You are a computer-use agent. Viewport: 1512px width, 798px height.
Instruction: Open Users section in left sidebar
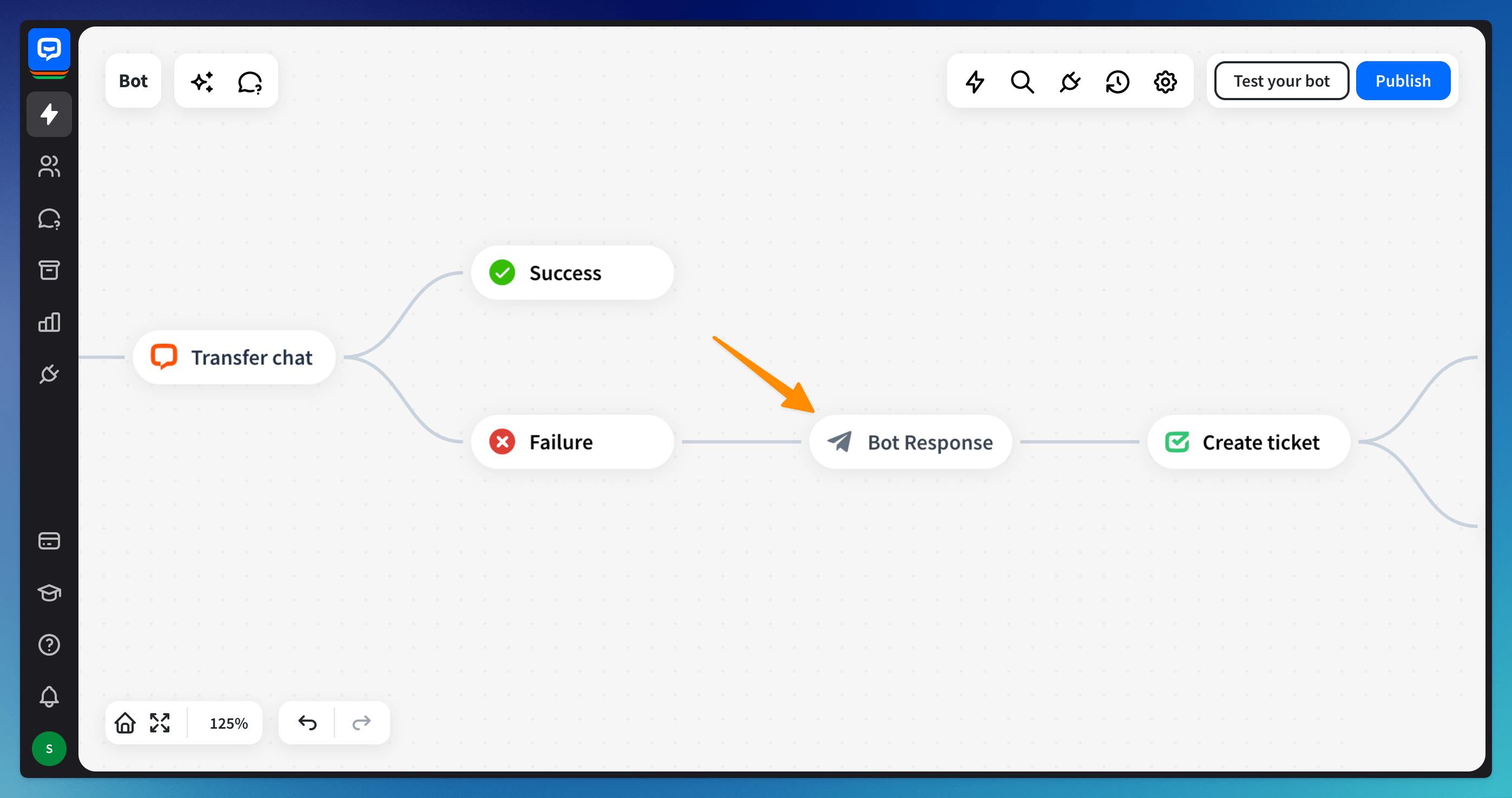click(49, 166)
